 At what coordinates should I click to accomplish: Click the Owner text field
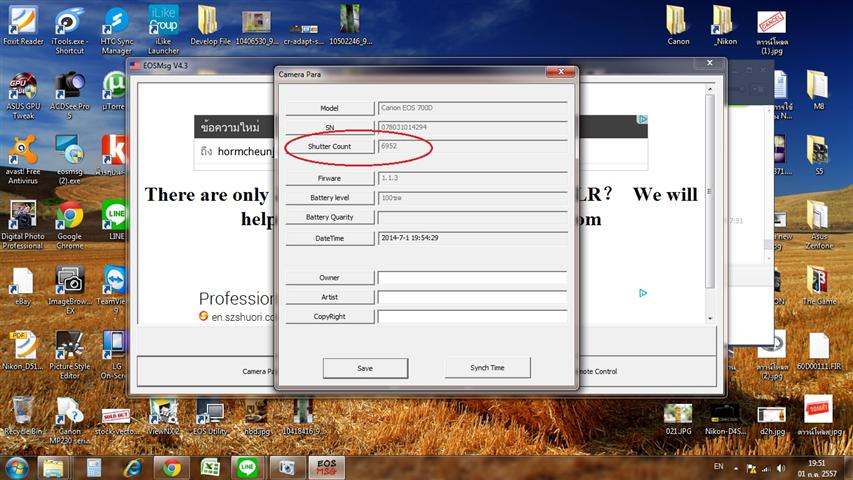pos(472,278)
